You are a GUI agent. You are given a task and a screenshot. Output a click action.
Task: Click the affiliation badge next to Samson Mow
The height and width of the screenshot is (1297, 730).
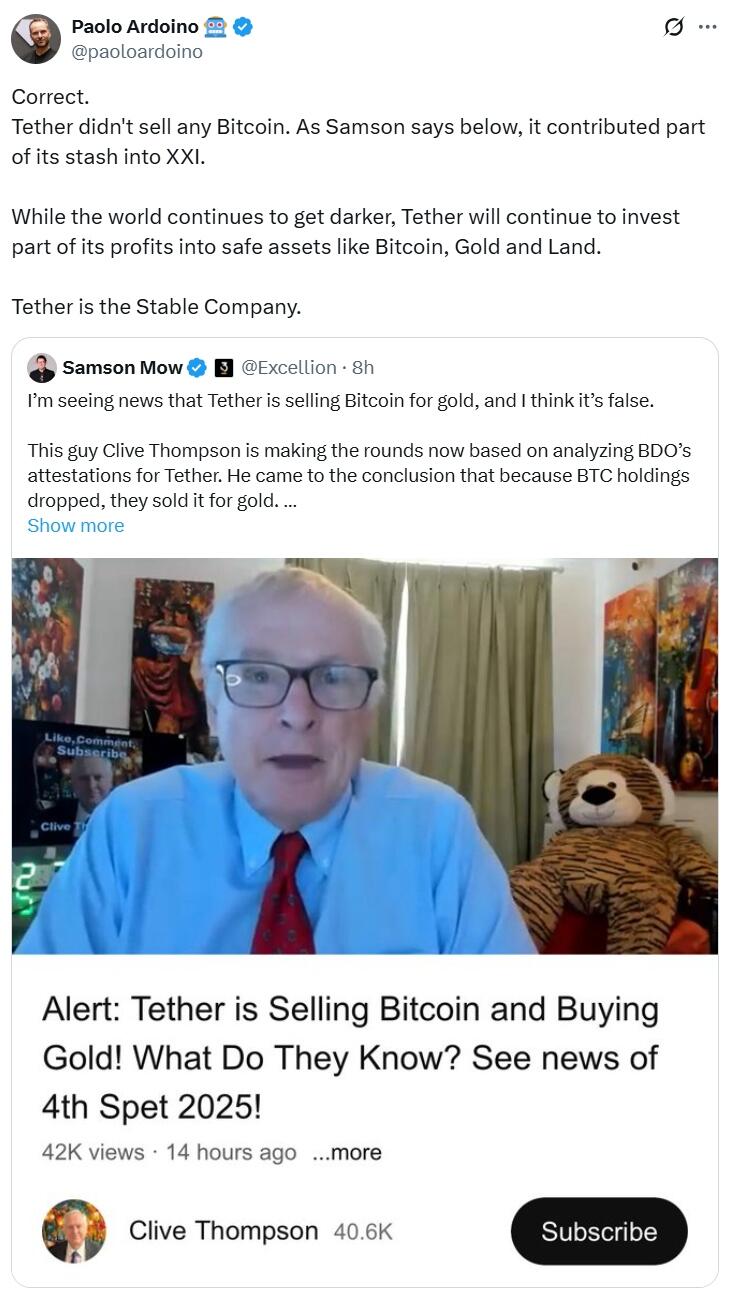224,368
